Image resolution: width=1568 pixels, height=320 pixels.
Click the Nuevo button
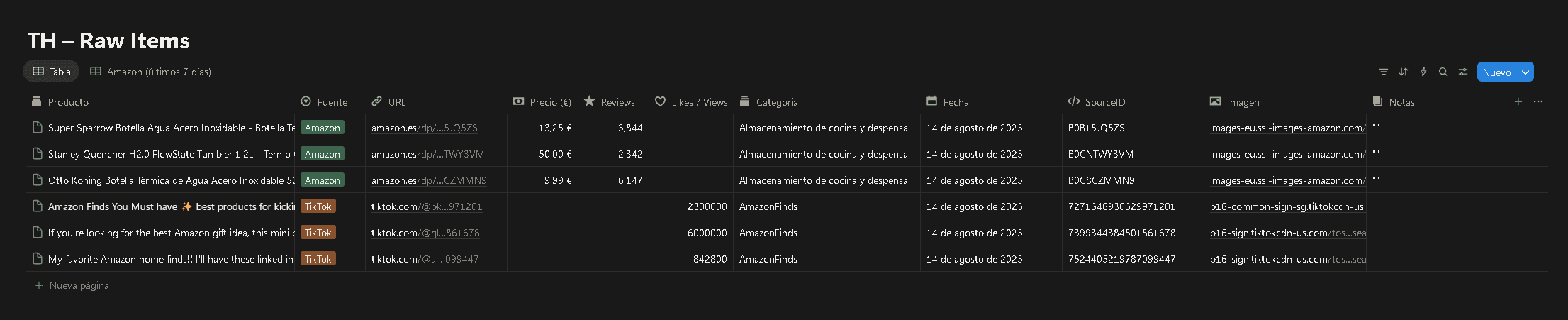point(1496,72)
